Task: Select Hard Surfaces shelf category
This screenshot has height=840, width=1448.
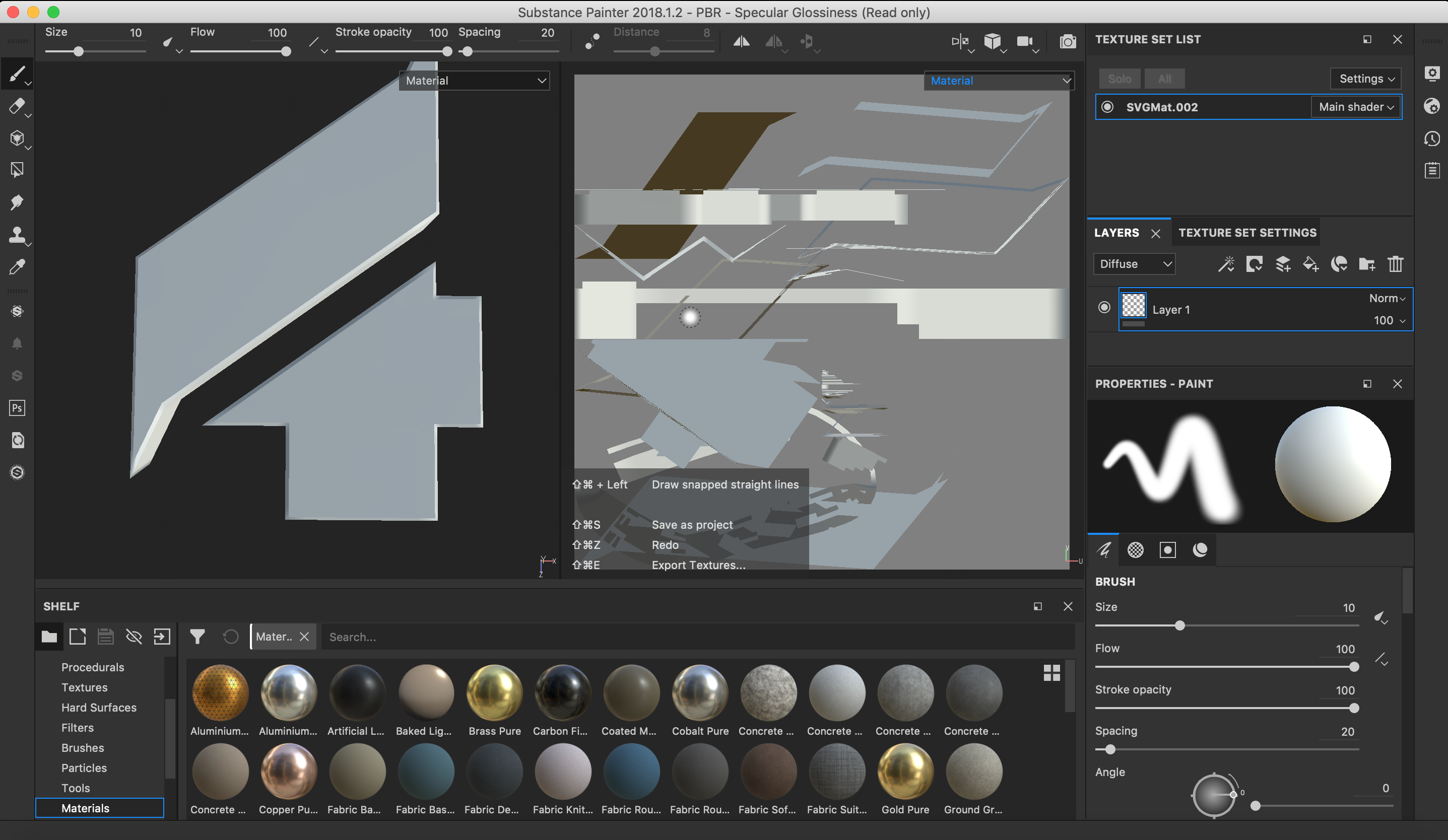Action: point(99,708)
